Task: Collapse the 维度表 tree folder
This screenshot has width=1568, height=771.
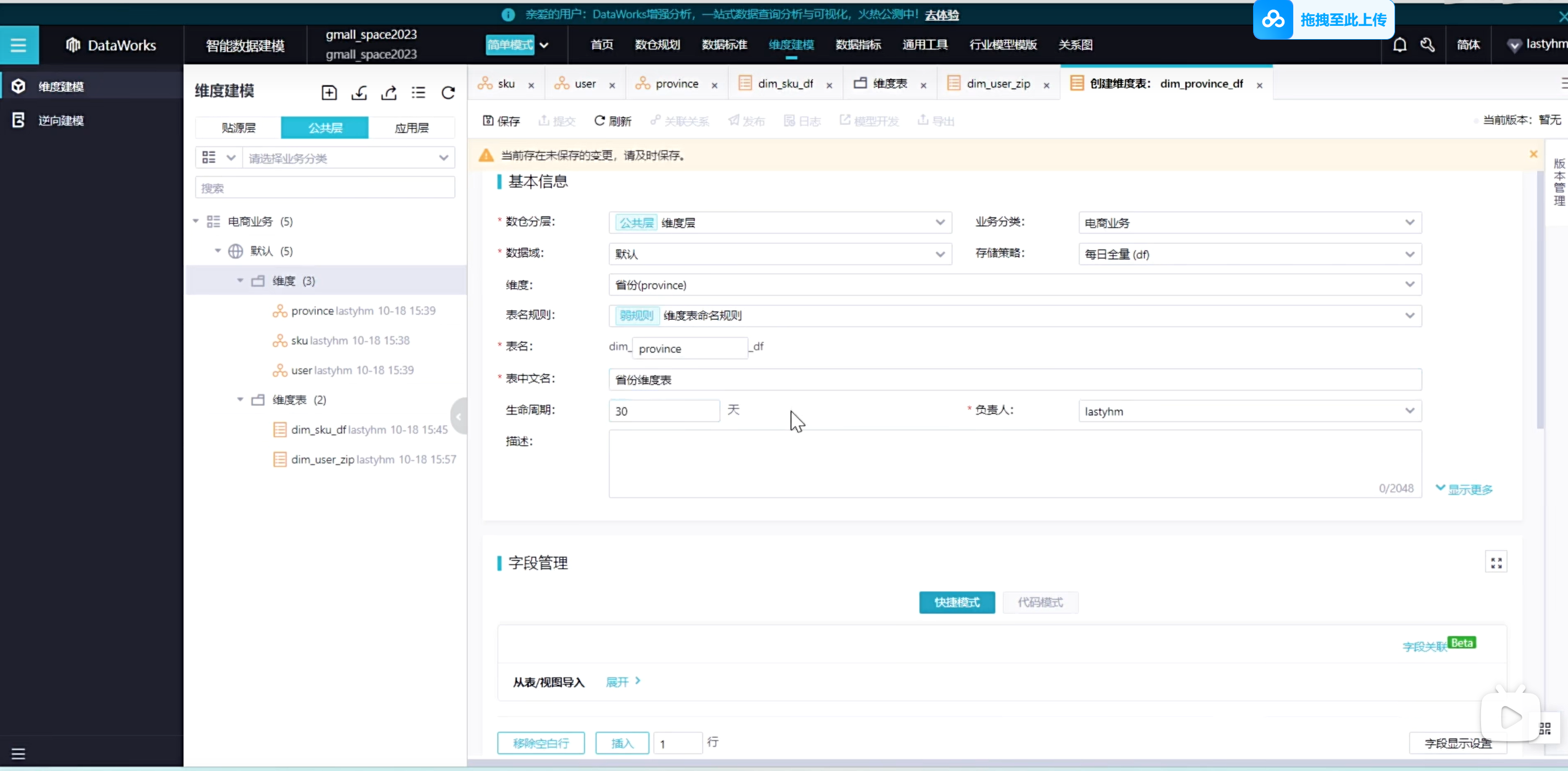Action: click(240, 399)
